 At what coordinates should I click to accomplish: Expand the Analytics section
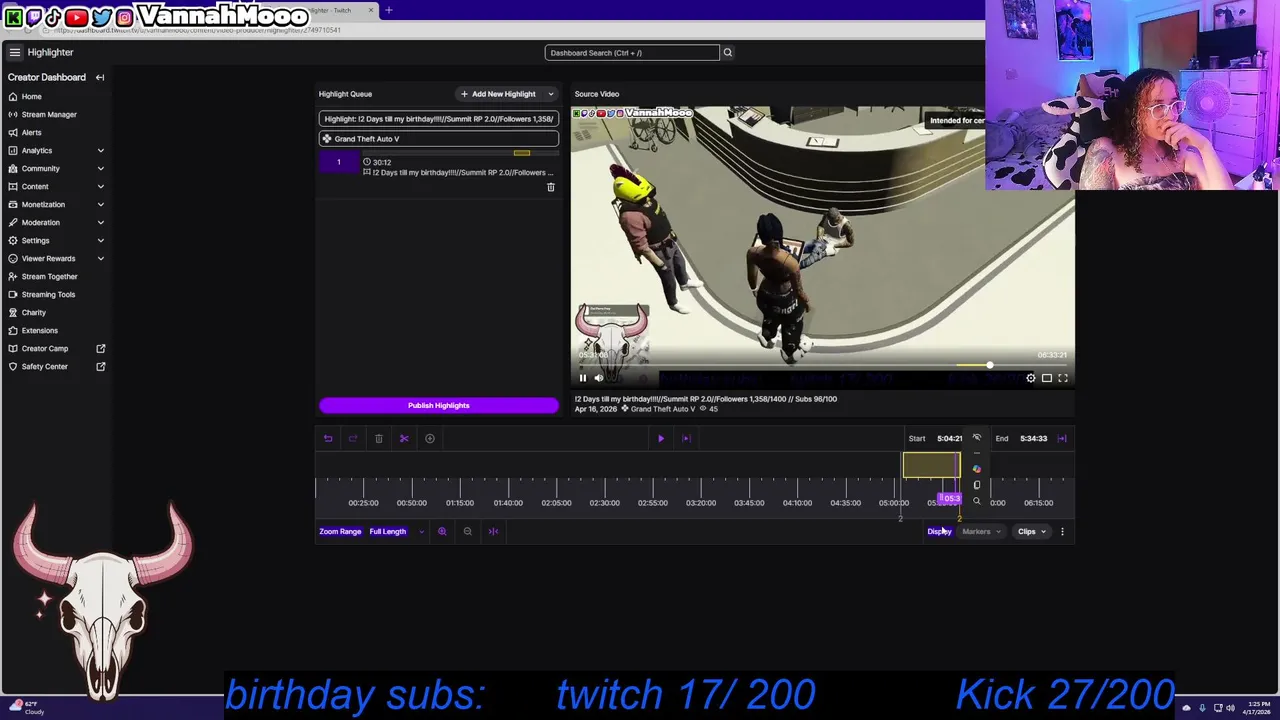coord(56,150)
